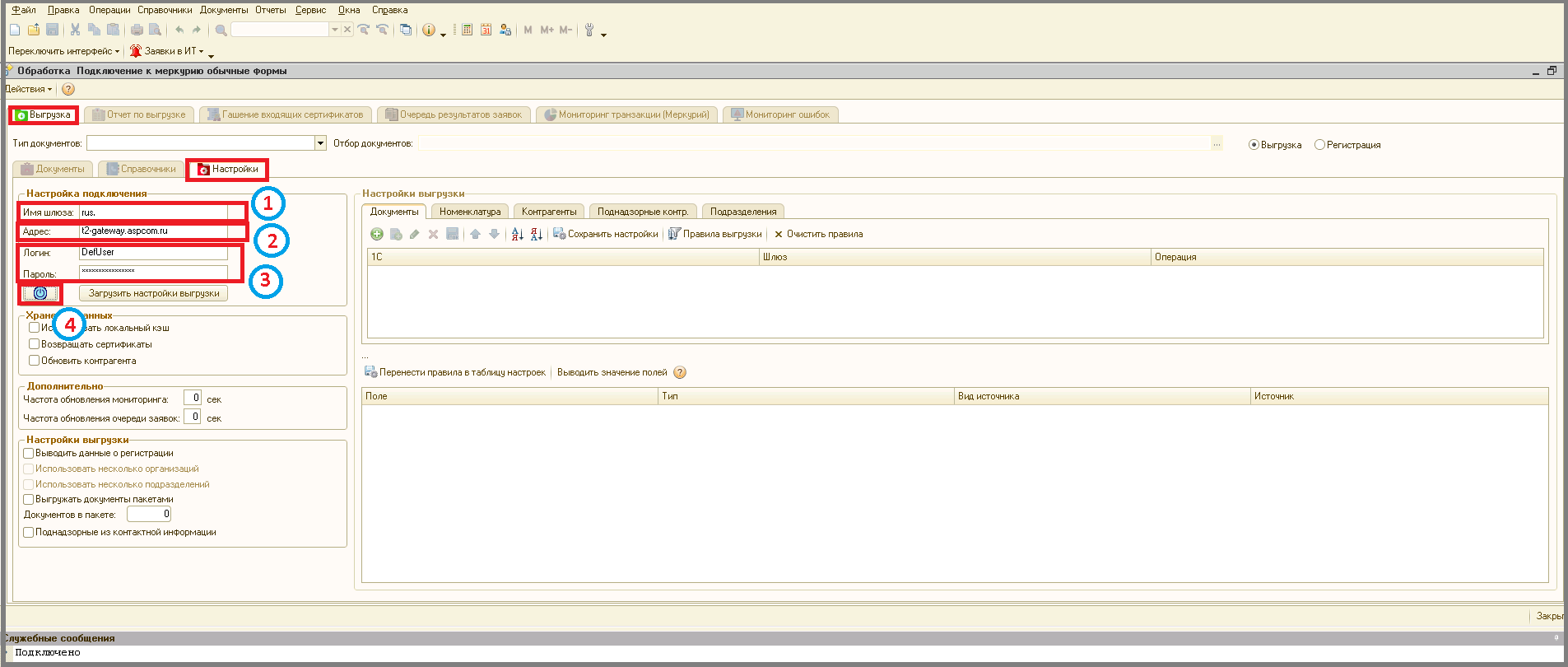Click the Undo arrow icon
The height and width of the screenshot is (667, 1568).
(179, 30)
